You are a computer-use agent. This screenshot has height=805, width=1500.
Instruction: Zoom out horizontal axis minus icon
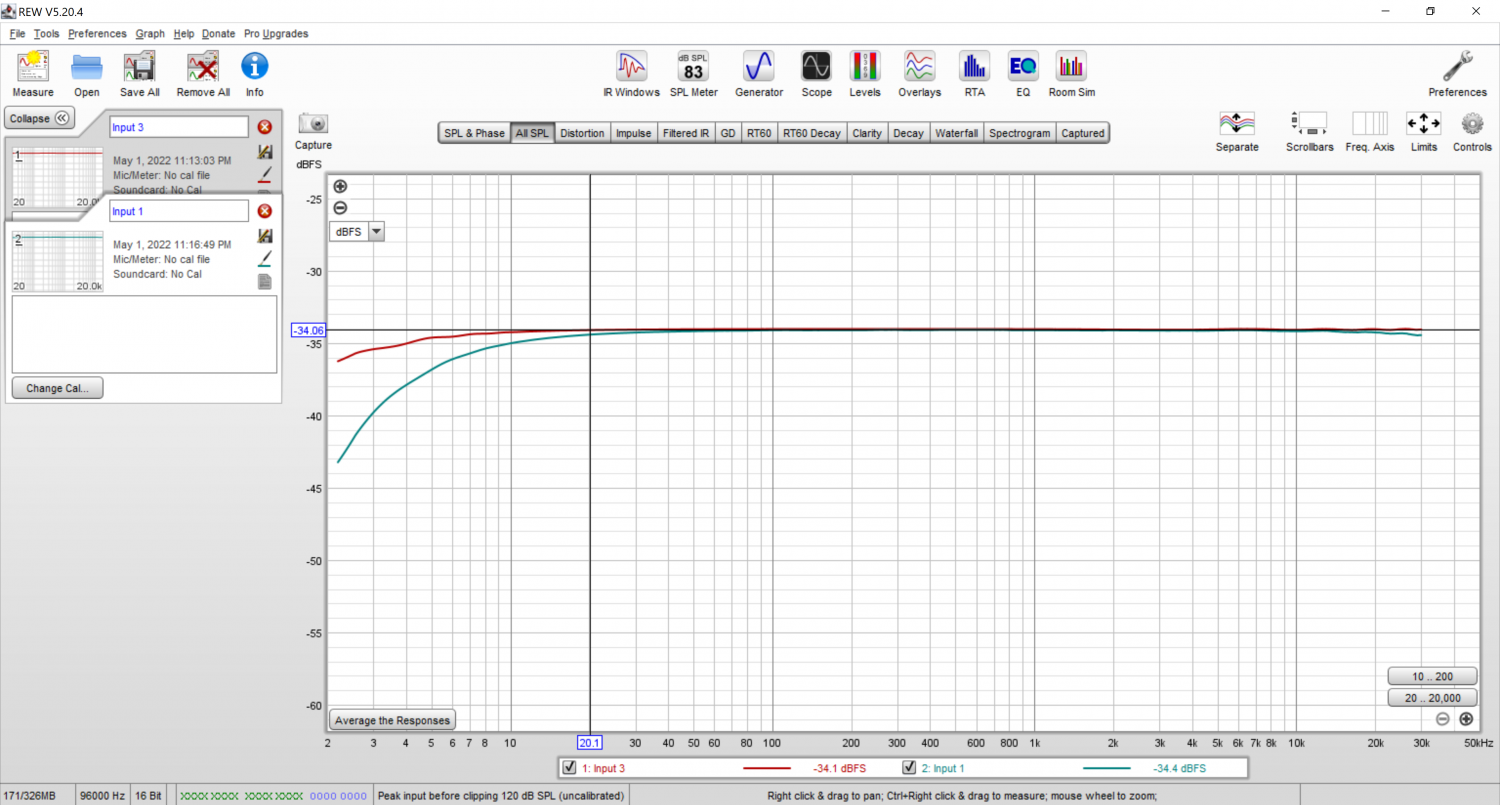1443,719
